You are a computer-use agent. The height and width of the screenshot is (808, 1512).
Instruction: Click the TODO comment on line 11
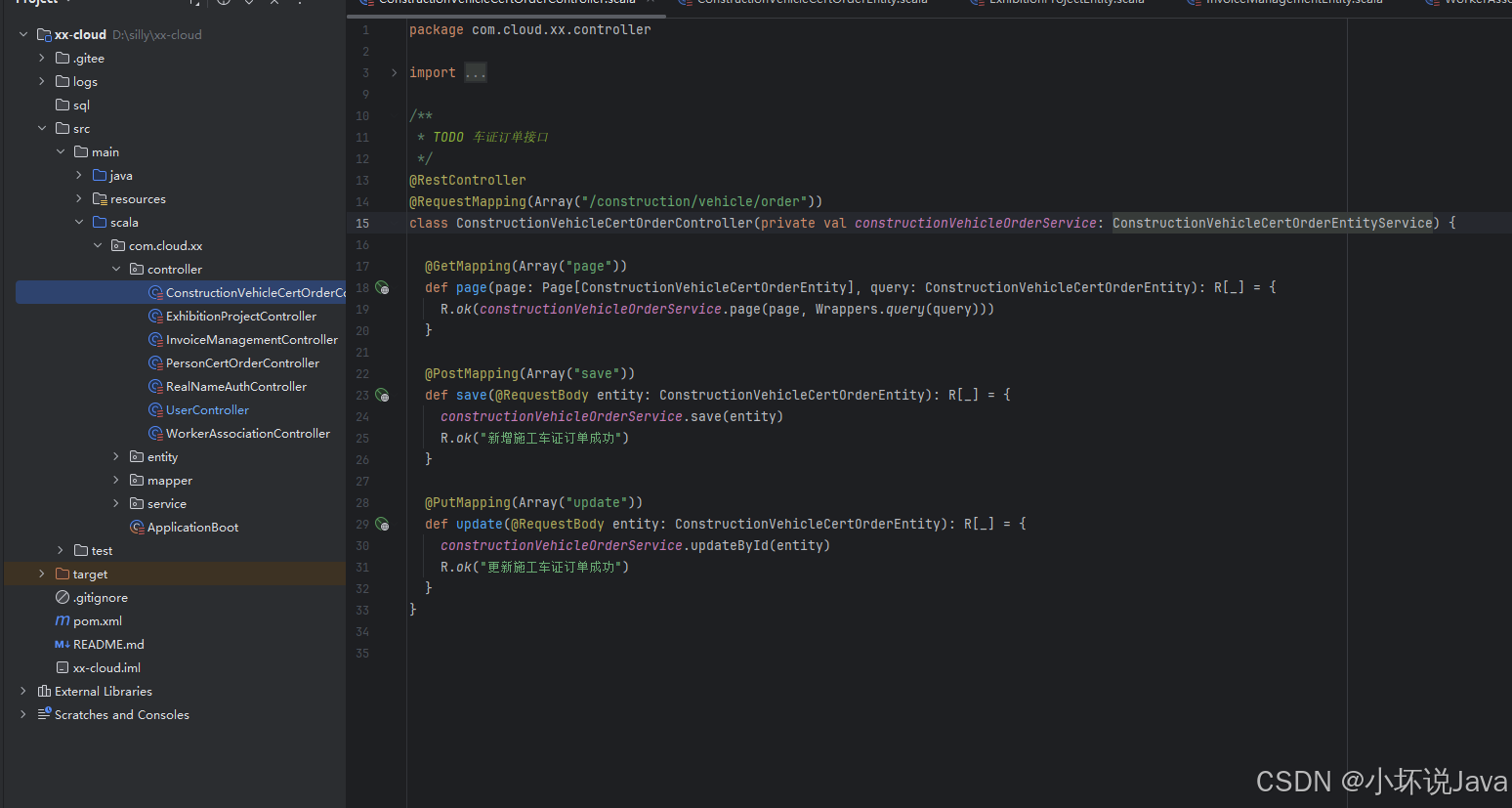pos(491,137)
